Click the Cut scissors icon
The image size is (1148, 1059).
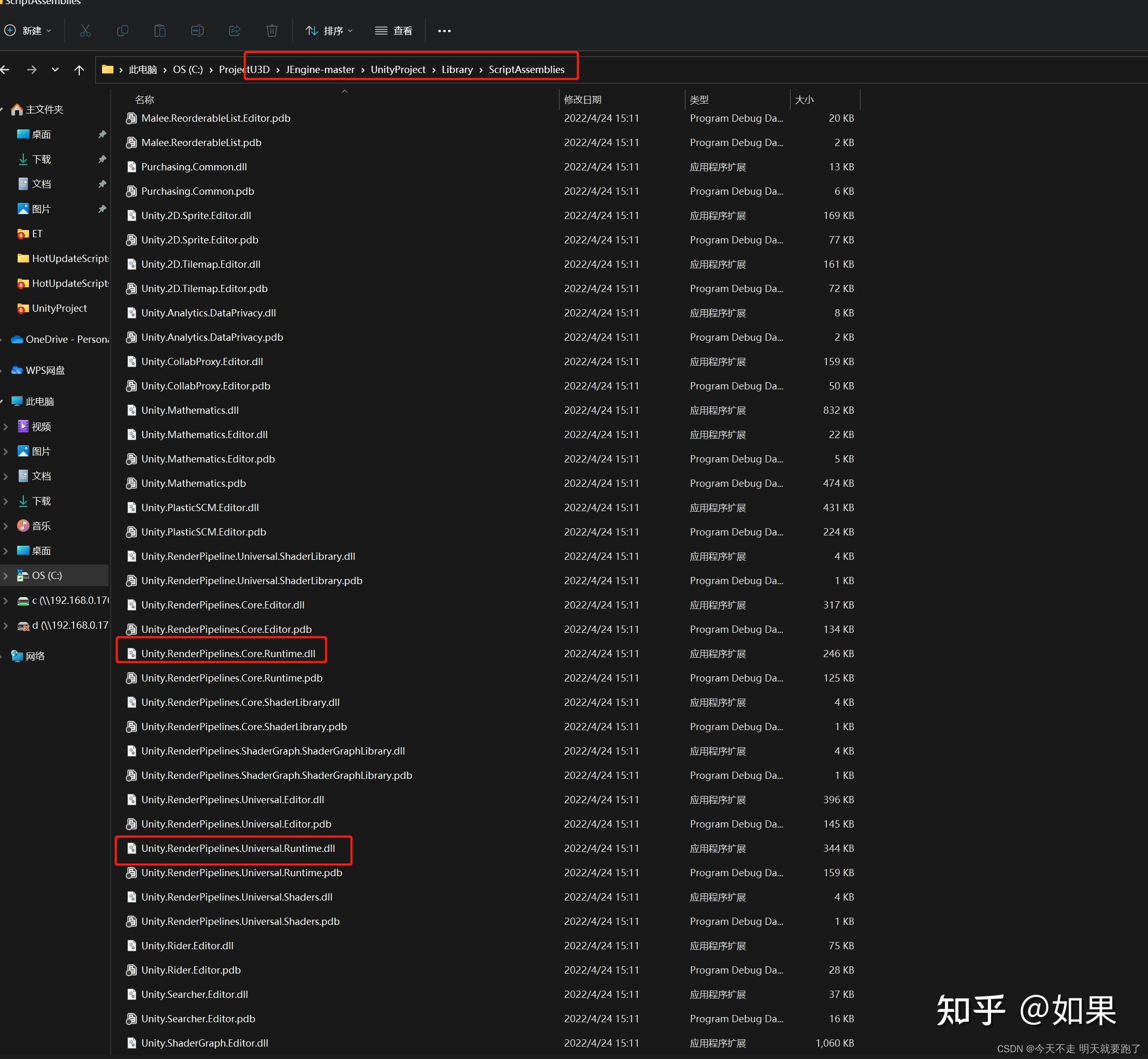click(85, 31)
